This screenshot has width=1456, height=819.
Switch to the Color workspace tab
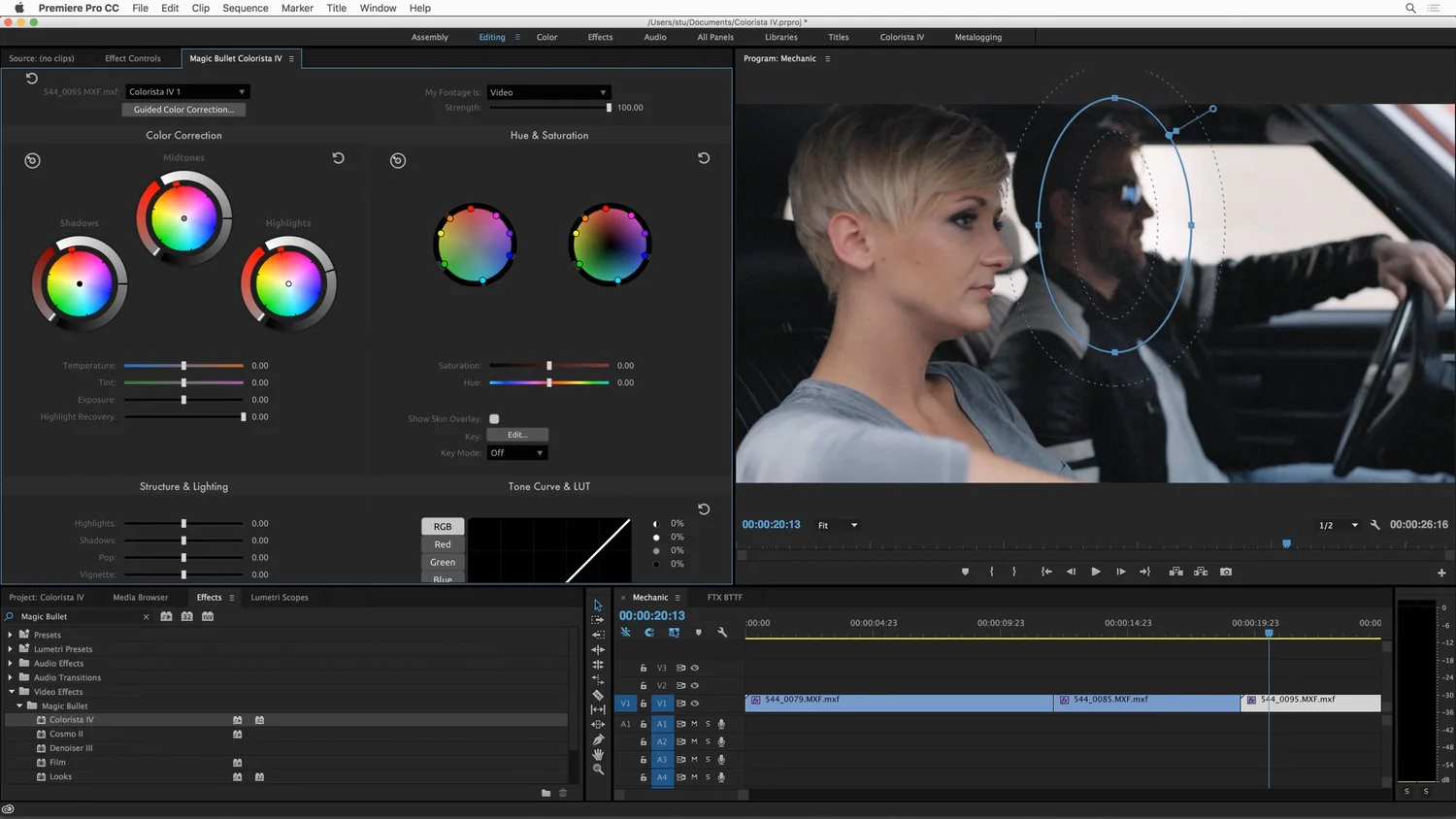[x=546, y=37]
